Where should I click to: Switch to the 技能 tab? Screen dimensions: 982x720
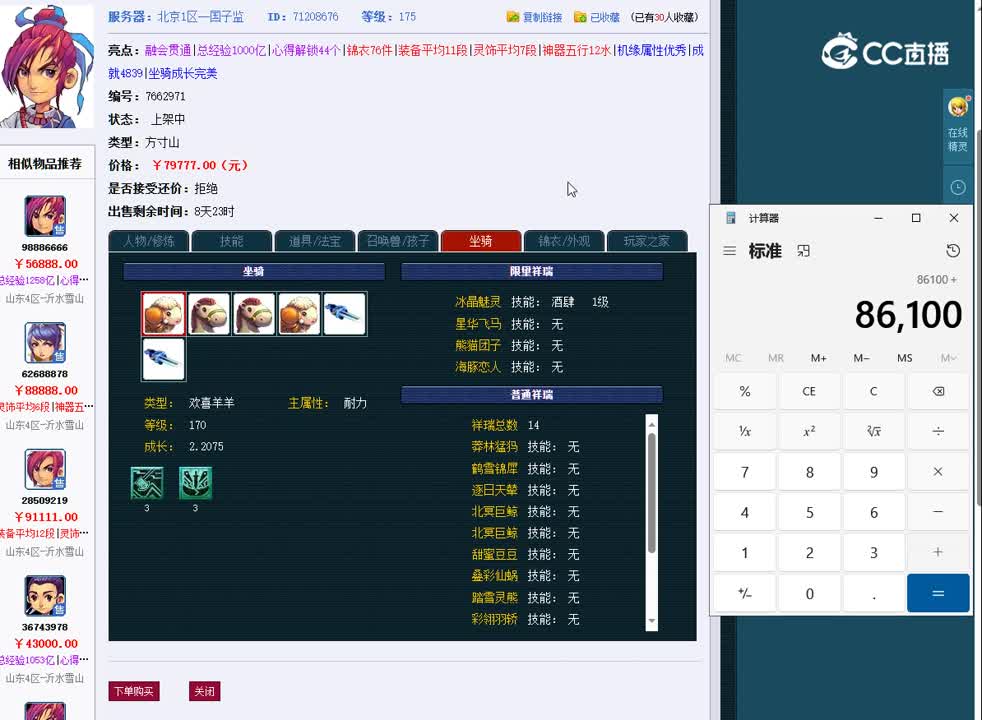click(x=232, y=241)
